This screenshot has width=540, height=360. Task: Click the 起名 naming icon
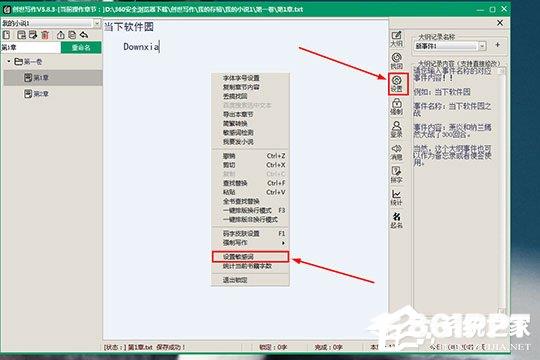(x=397, y=220)
